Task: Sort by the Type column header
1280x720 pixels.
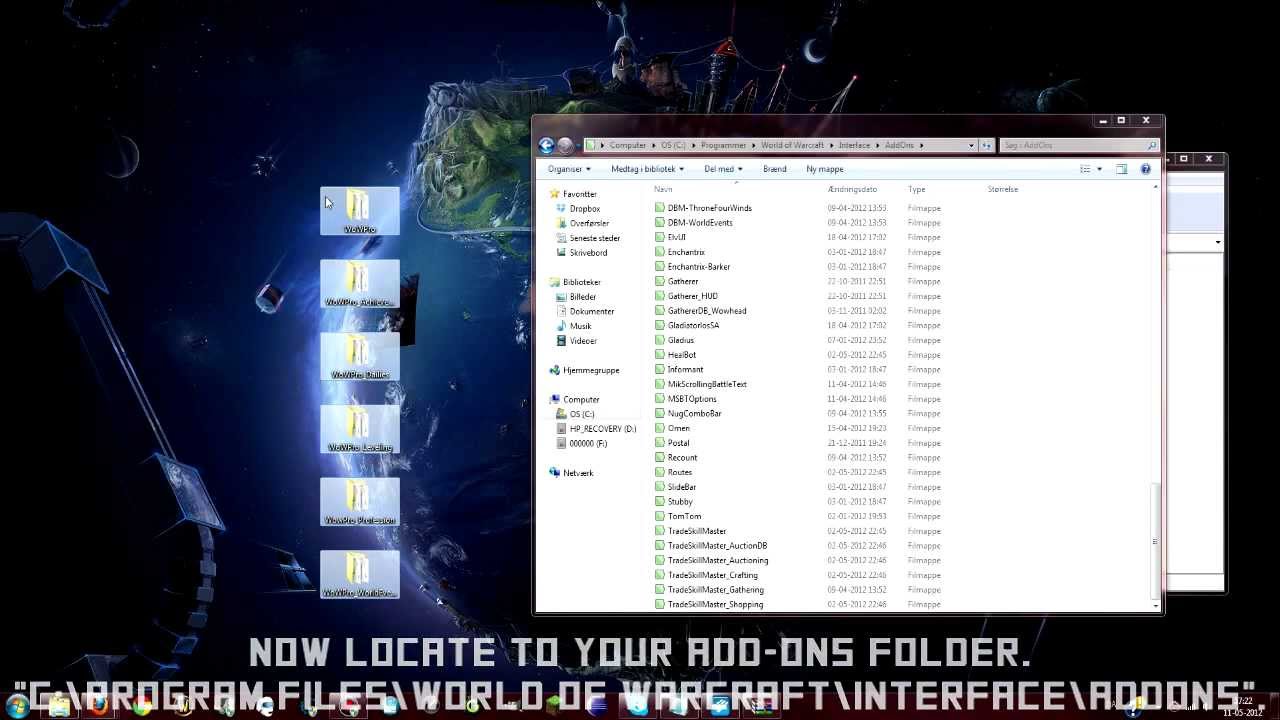Action: [916, 189]
